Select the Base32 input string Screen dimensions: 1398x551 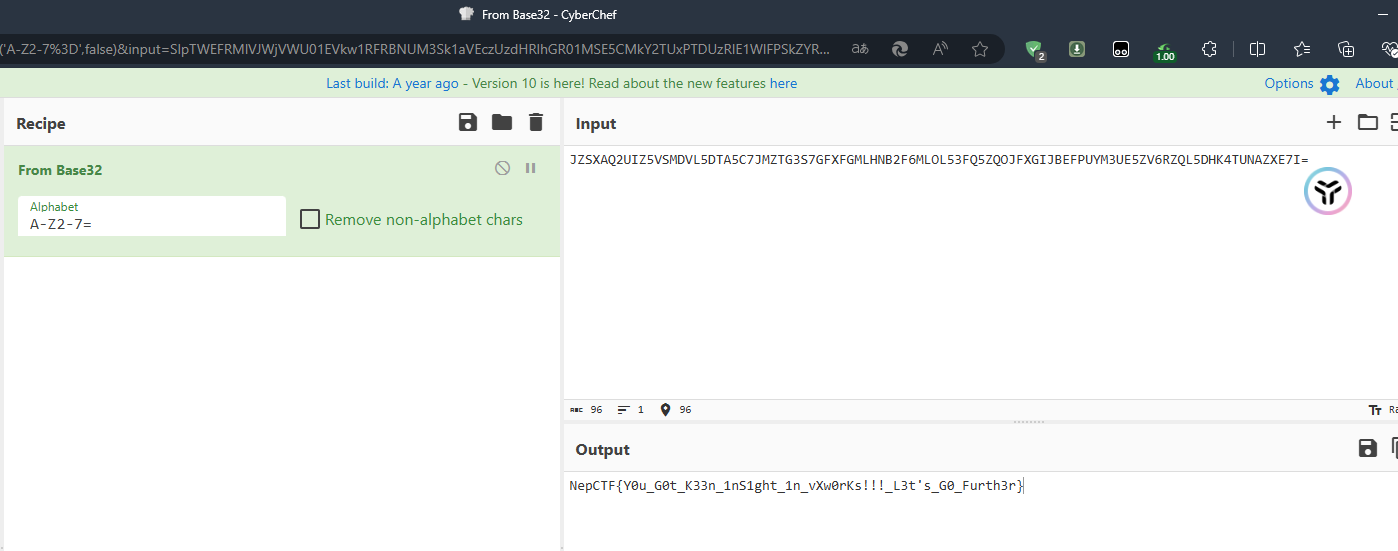[x=939, y=159]
